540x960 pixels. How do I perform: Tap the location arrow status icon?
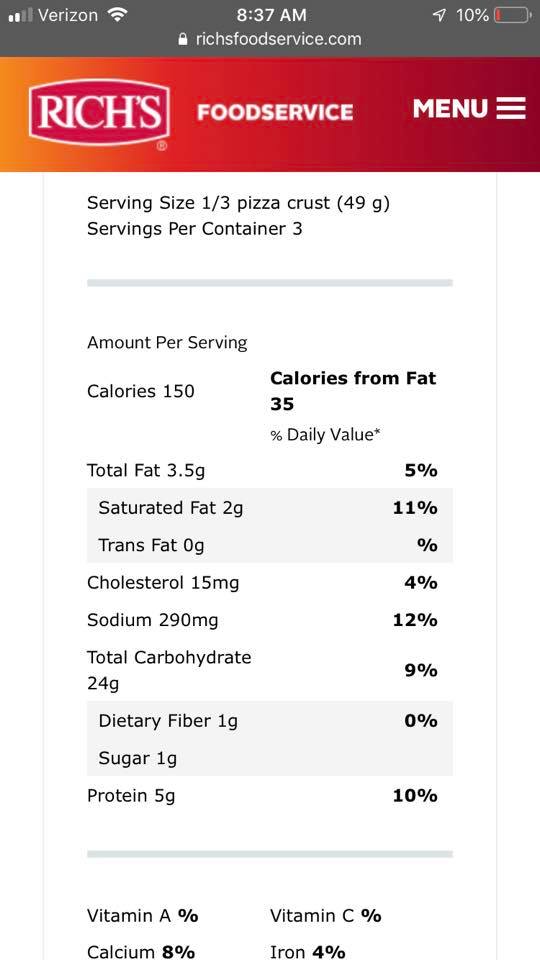439,15
